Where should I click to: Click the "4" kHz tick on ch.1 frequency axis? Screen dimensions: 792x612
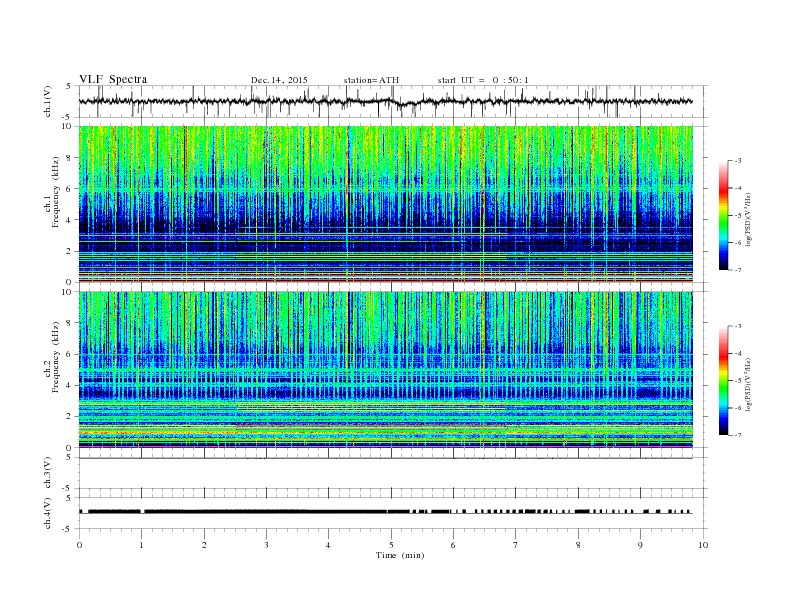pos(70,220)
